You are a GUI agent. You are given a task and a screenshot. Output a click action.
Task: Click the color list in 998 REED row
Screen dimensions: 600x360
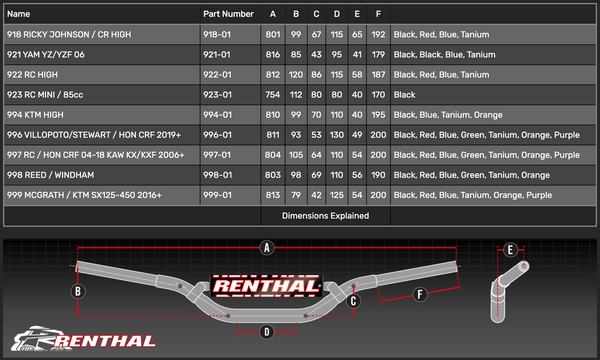click(471, 175)
